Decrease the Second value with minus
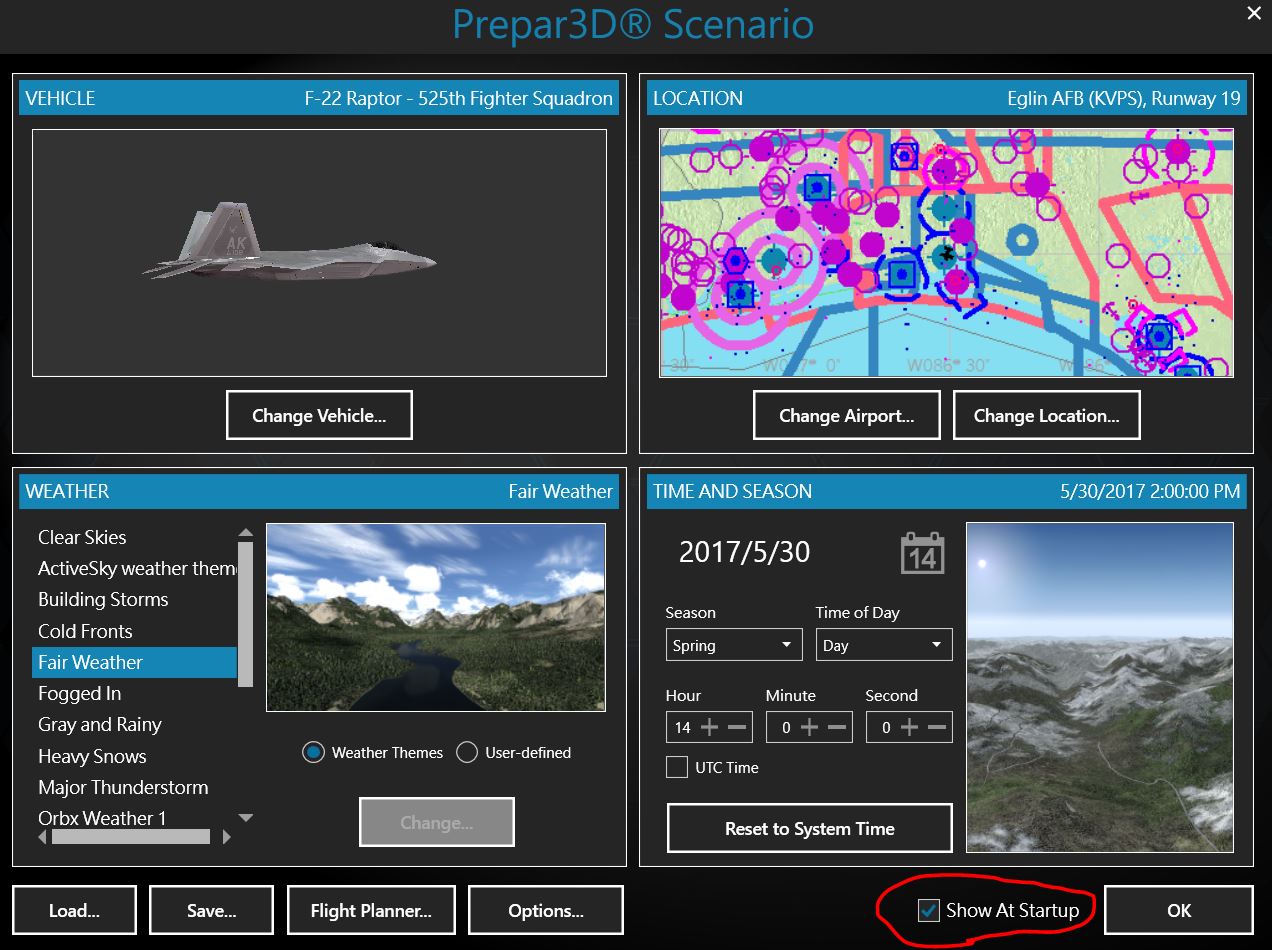This screenshot has height=950, width=1272. [x=937, y=728]
